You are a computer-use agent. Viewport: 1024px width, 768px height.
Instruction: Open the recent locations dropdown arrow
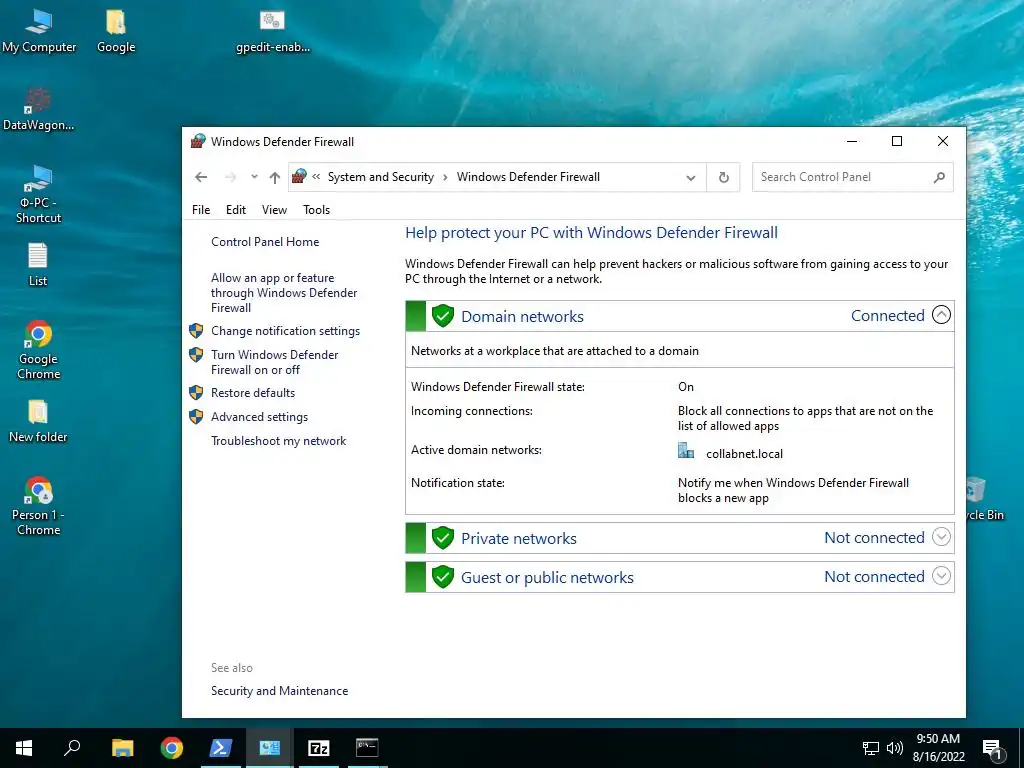pyautogui.click(x=254, y=177)
